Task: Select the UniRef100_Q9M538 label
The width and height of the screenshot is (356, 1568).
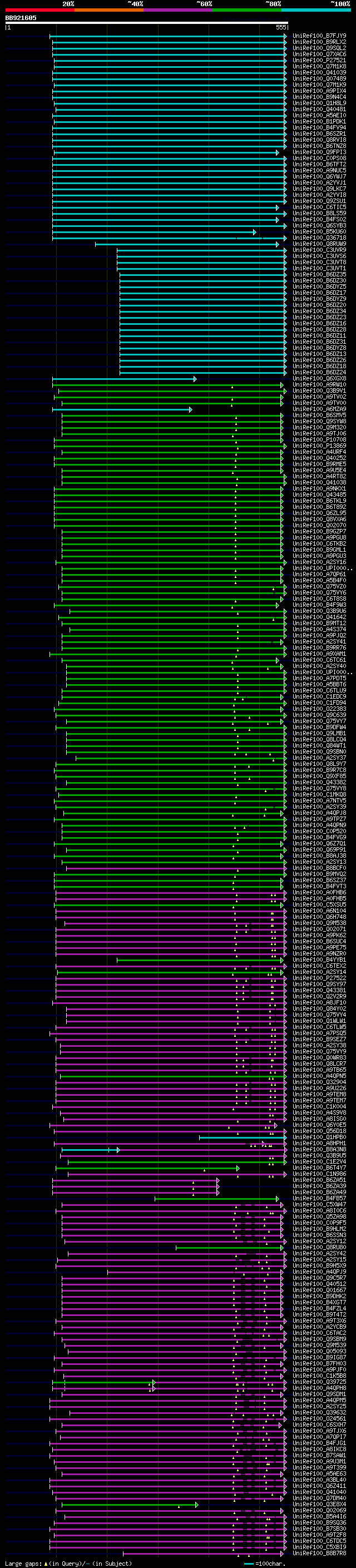Action: point(319,923)
